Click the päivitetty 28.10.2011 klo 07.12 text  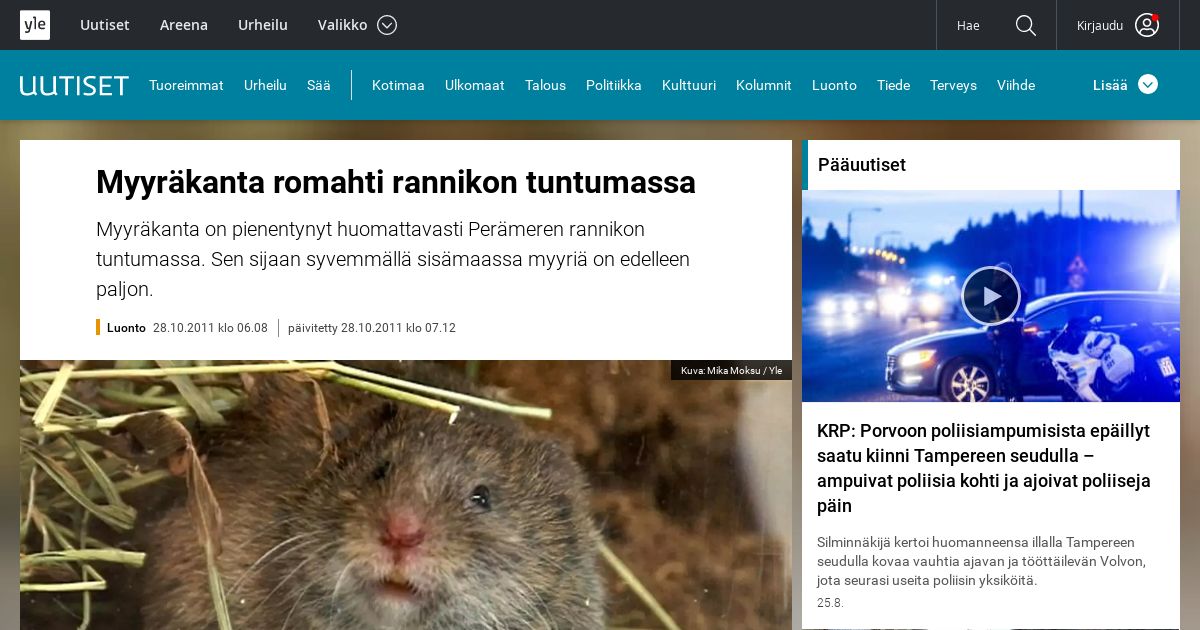372,327
